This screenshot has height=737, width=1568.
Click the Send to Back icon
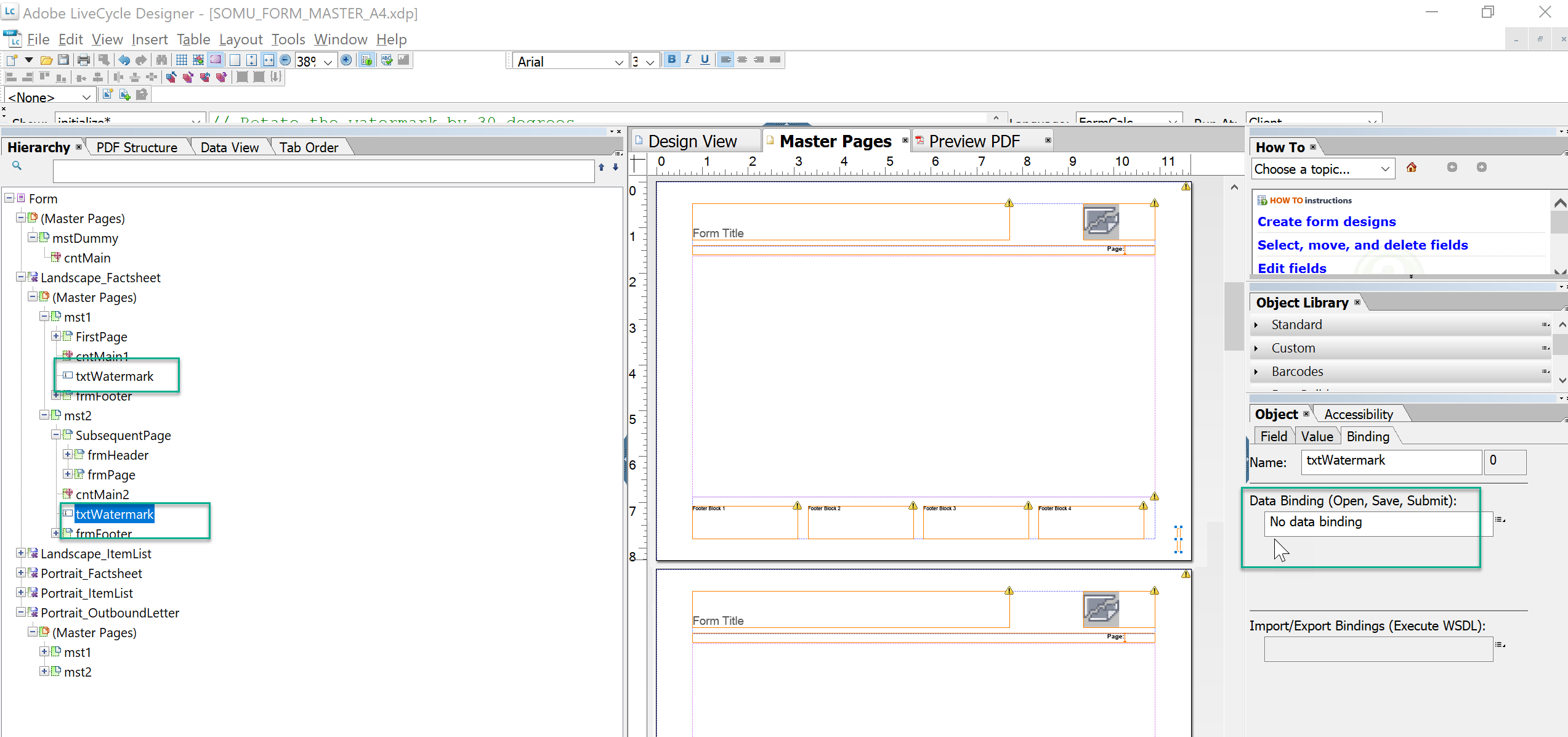tap(188, 77)
